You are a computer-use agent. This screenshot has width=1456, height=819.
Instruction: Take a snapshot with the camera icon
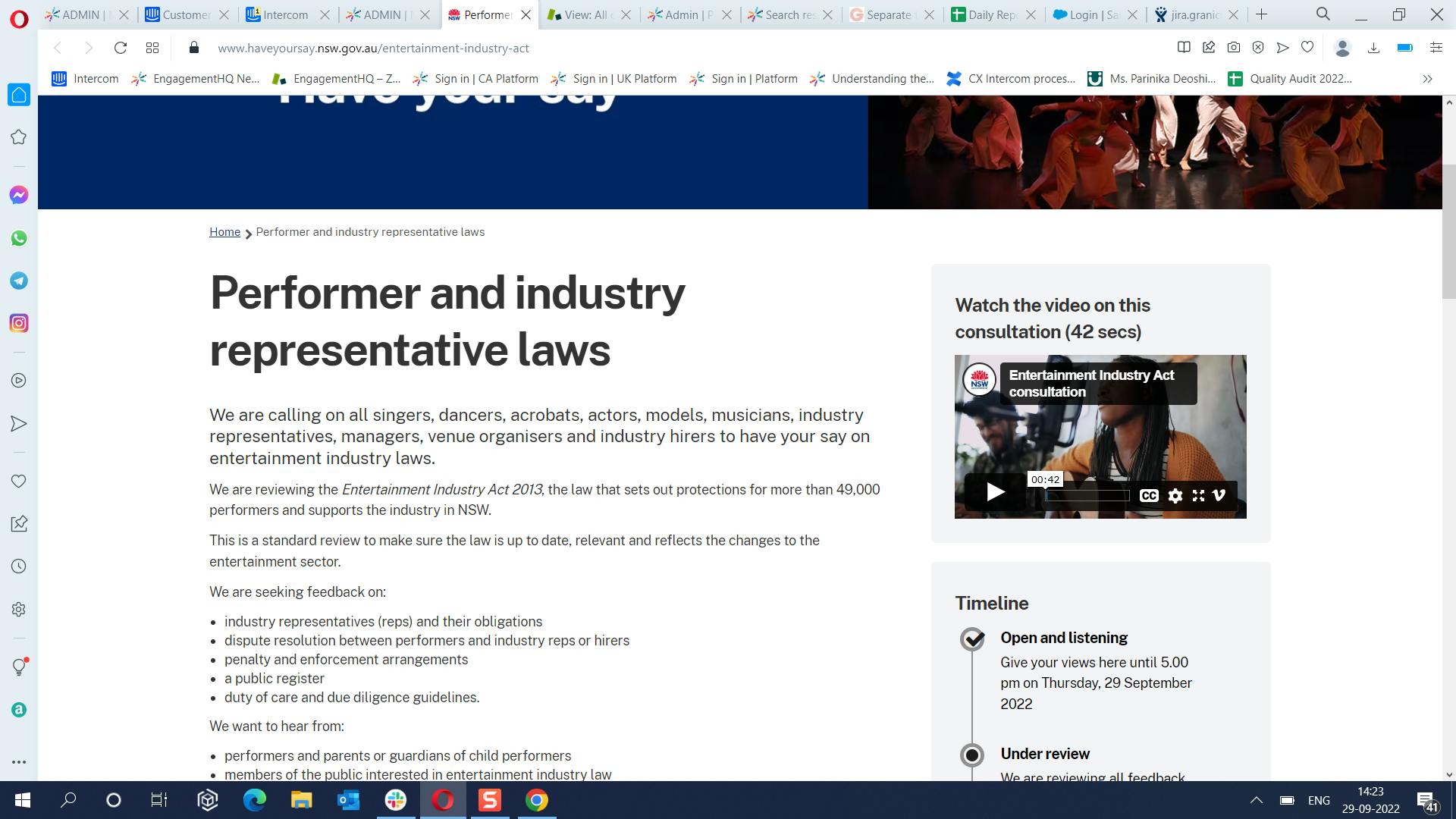coord(1234,47)
